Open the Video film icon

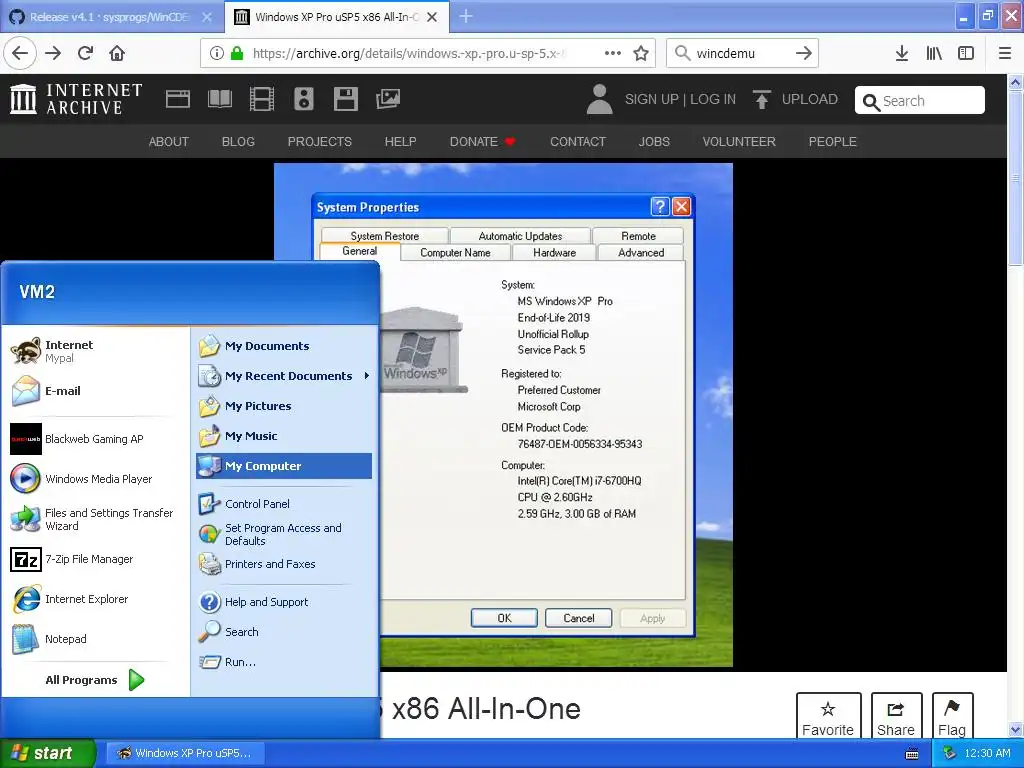pos(262,99)
